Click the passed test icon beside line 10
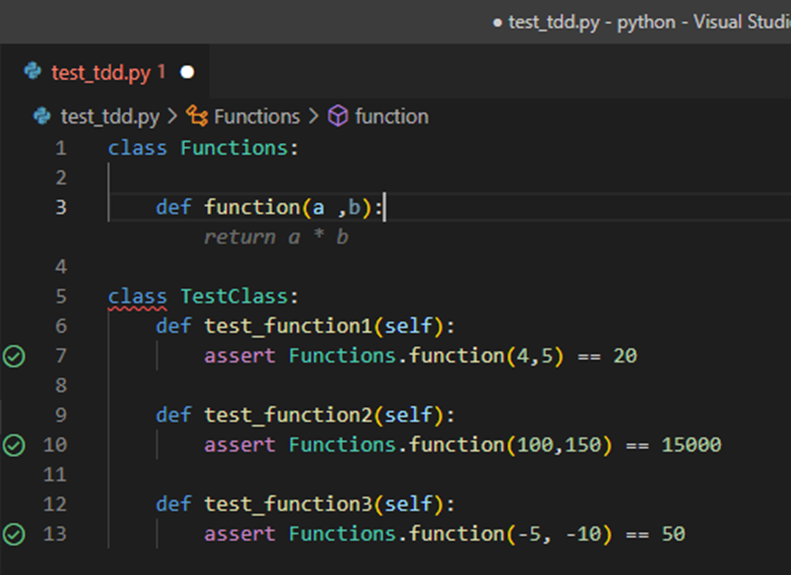 click(14, 445)
